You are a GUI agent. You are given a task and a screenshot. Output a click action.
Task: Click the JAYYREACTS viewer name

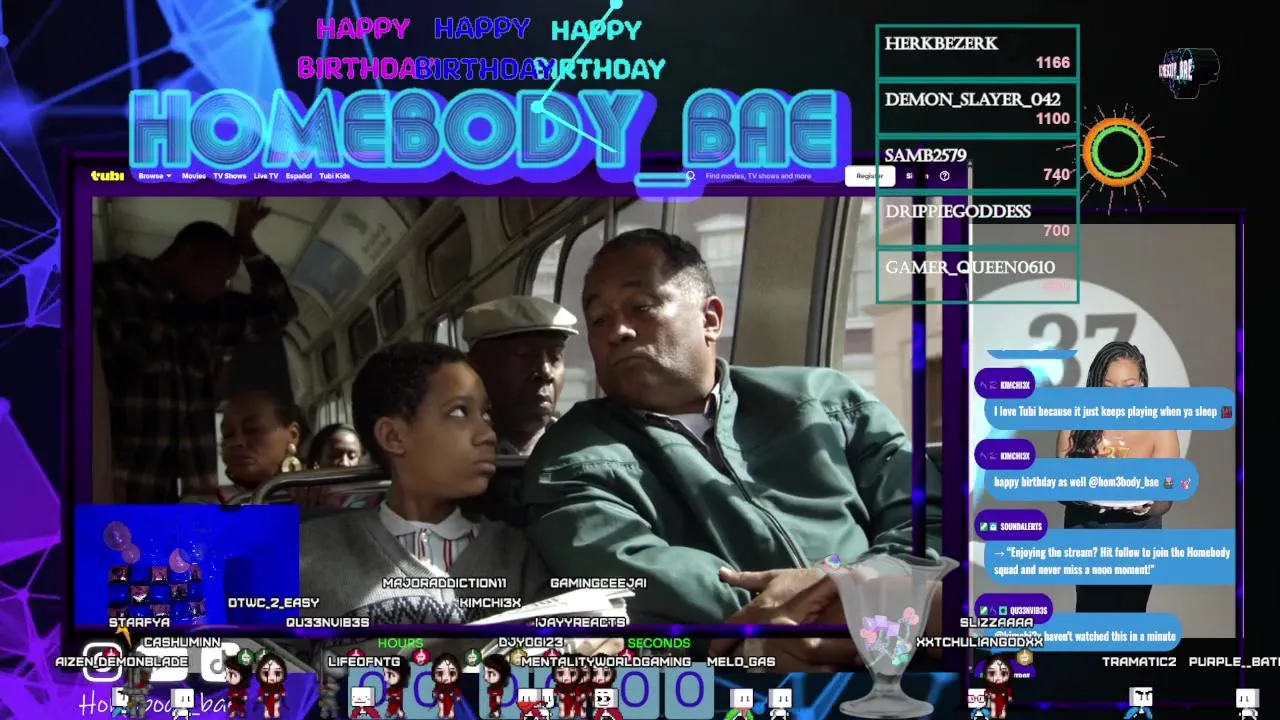(580, 622)
